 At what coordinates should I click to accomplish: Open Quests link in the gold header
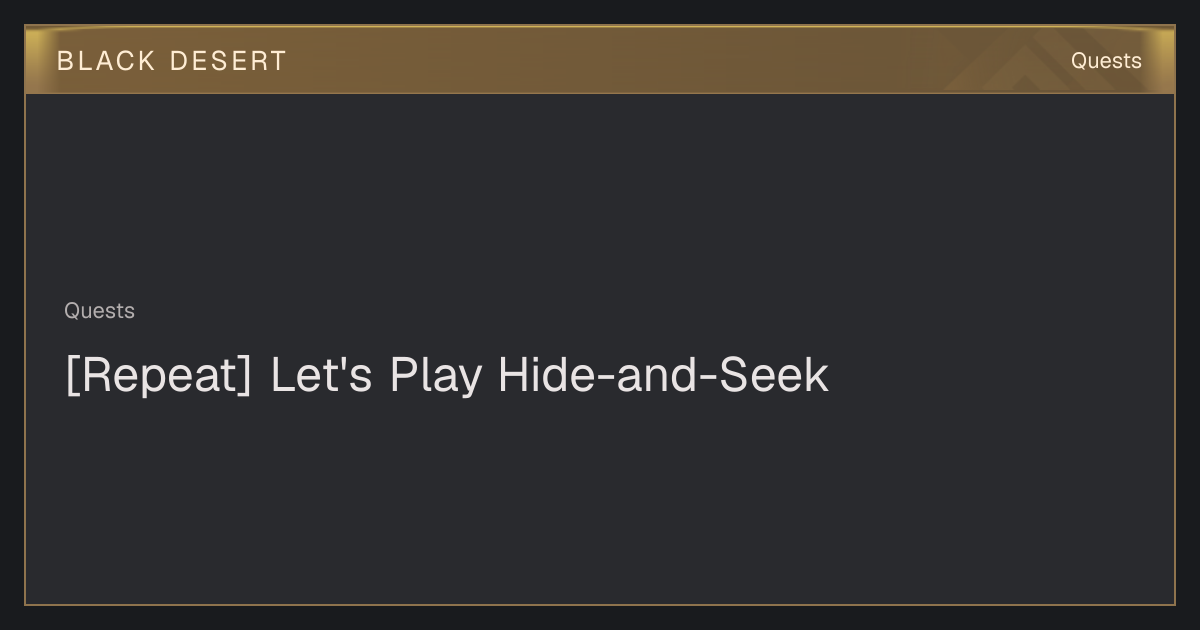1106,61
